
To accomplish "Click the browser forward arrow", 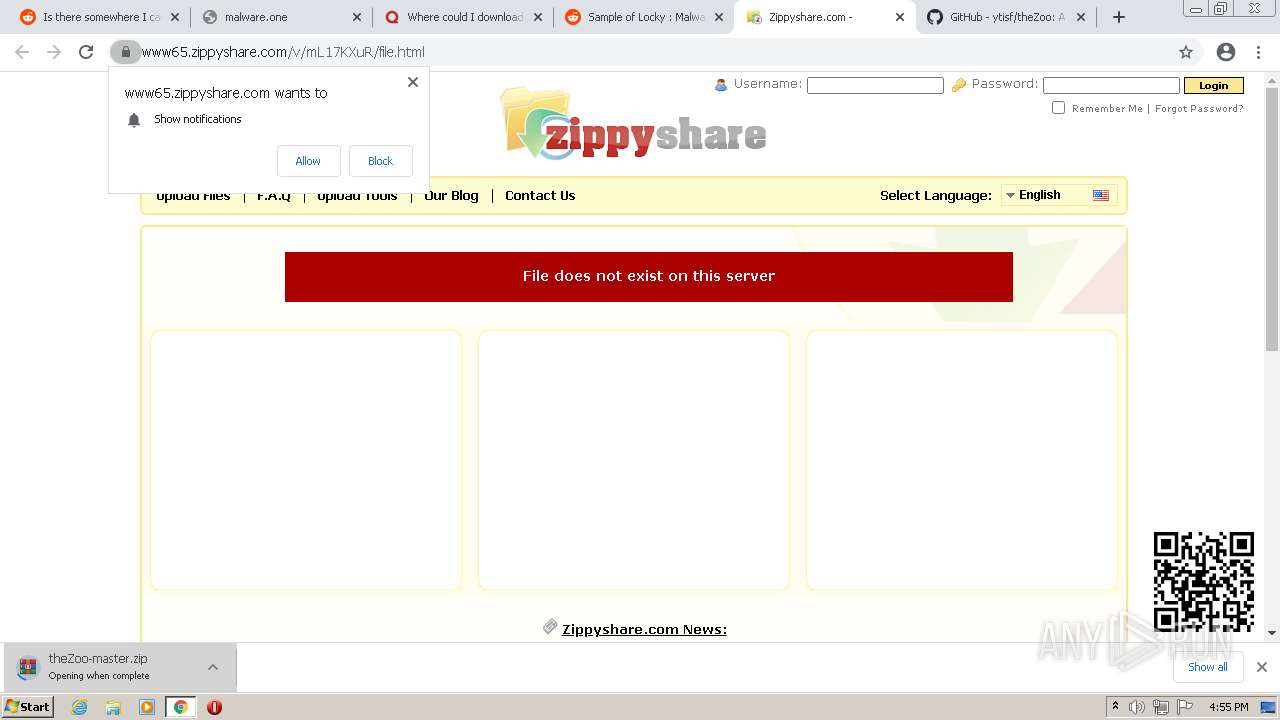I will click(54, 52).
